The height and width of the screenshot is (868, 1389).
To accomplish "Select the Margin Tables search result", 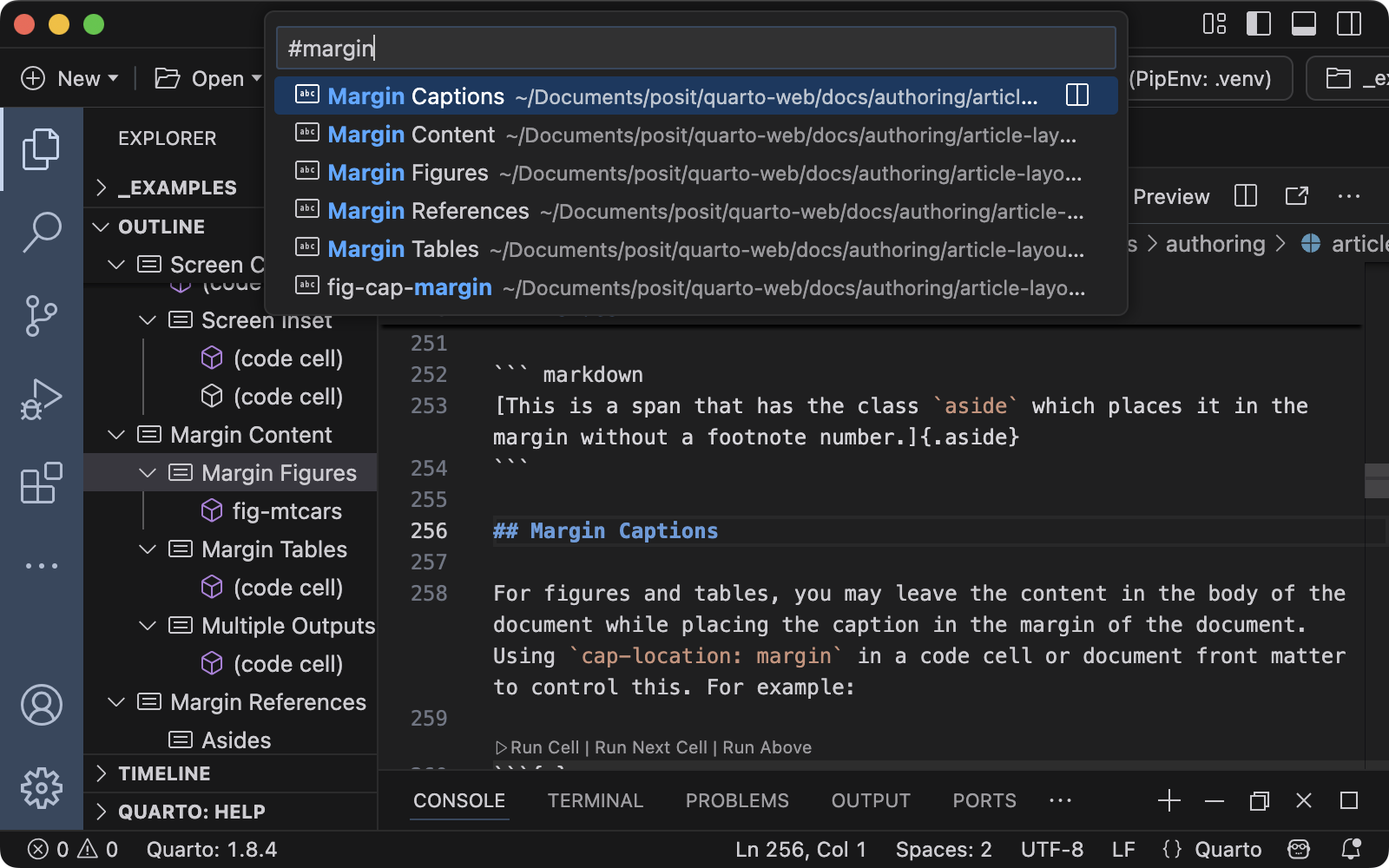I will 402,249.
